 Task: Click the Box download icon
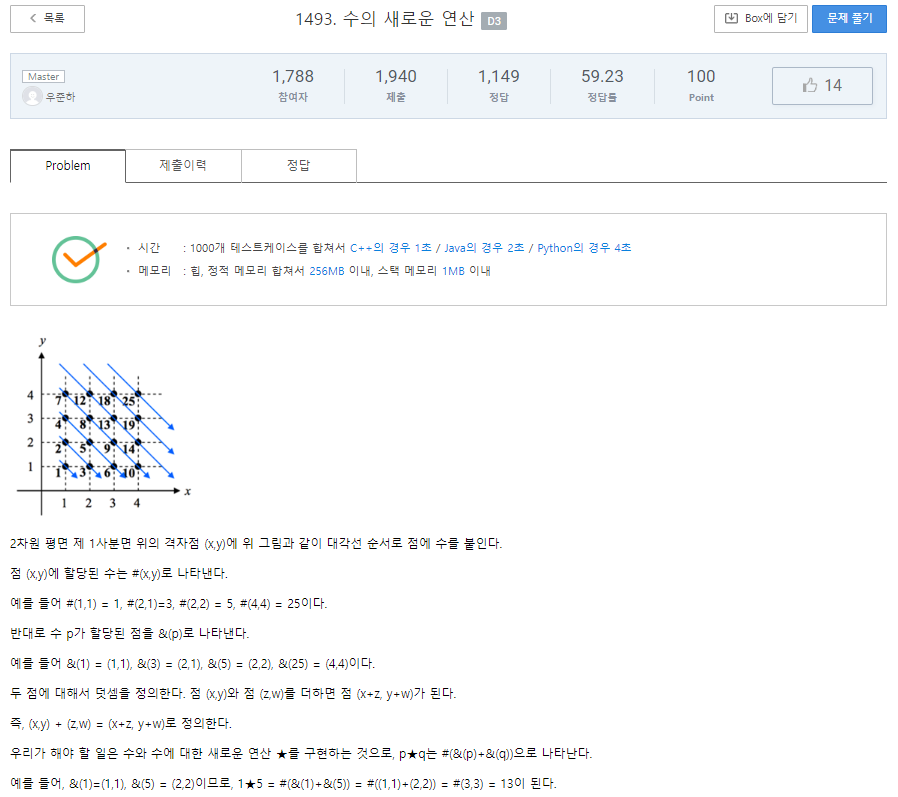point(731,18)
